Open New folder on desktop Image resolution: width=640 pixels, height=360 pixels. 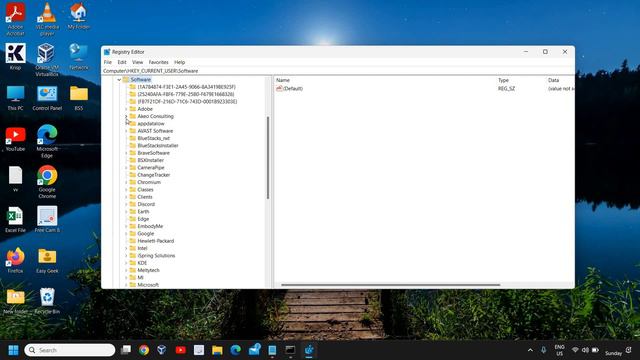[x=16, y=301]
